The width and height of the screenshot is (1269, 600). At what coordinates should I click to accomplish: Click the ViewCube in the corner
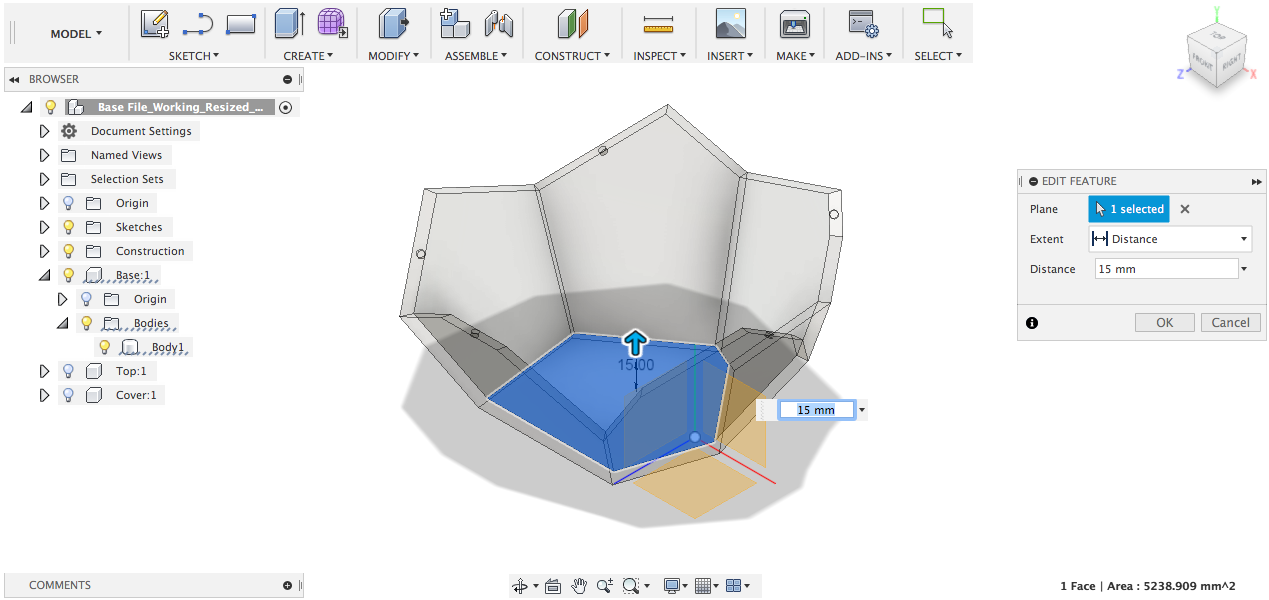click(1215, 55)
